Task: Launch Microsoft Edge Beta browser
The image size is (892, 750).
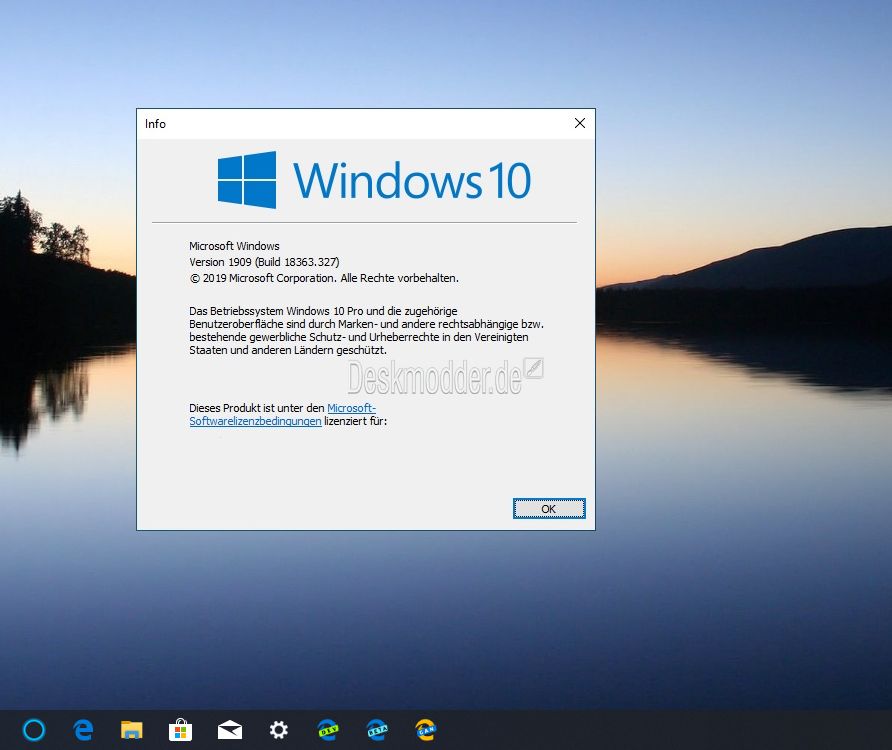Action: [377, 730]
